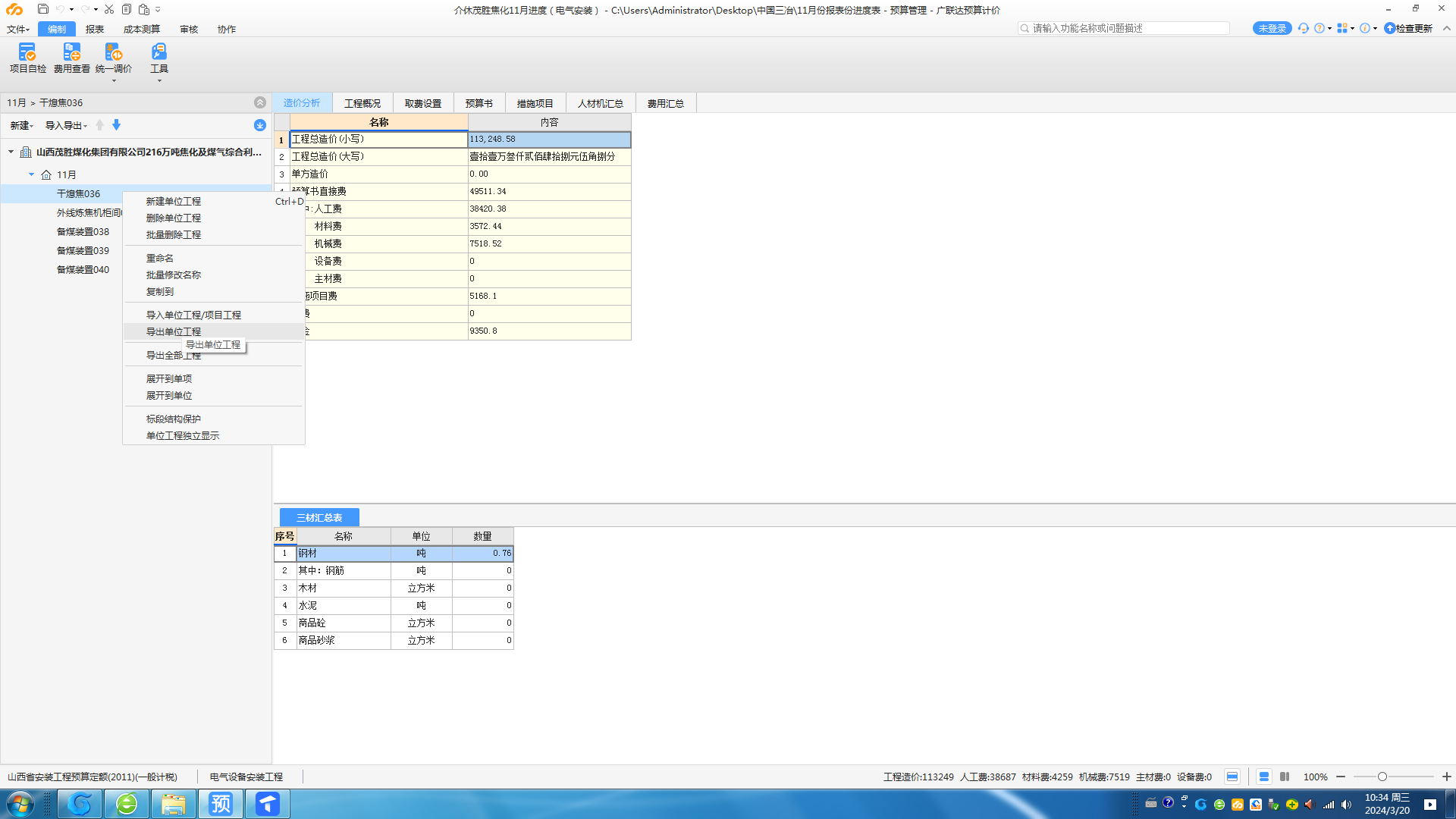The image size is (1456, 819).
Task: Click the zoom out minus icon
Action: point(1341,777)
